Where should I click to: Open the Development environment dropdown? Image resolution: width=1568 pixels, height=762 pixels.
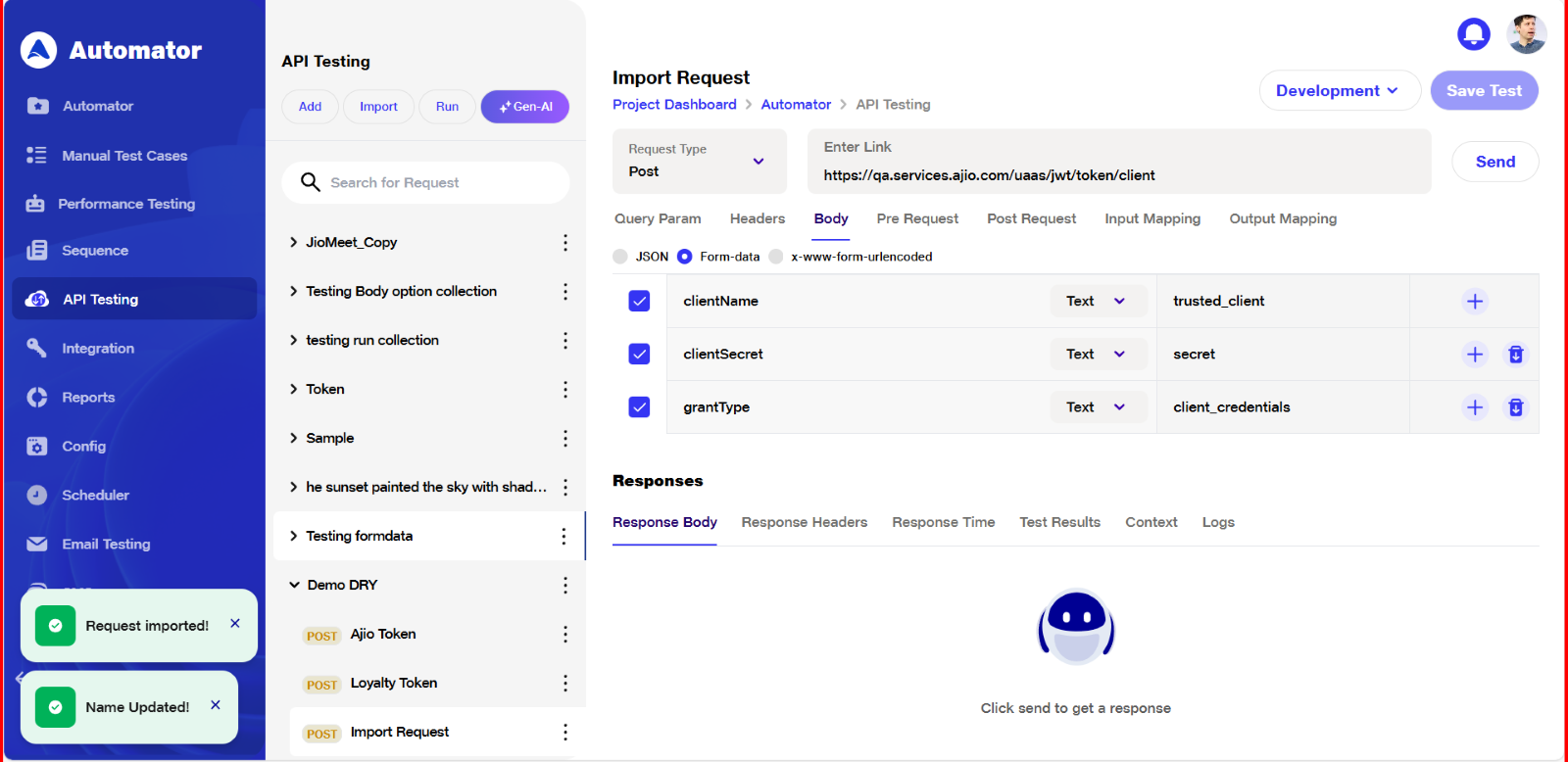(1339, 91)
